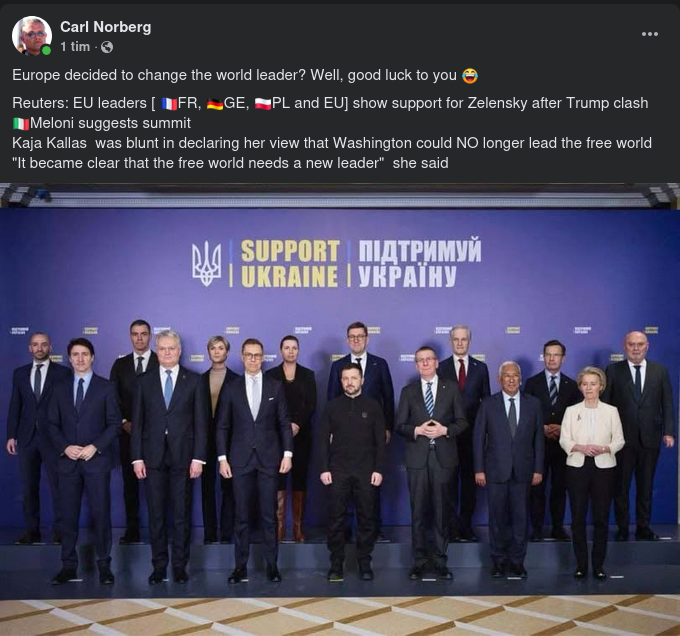Viewport: 680px width, 636px height.
Task: Open the Carl Norberg name link
Action: tap(105, 27)
